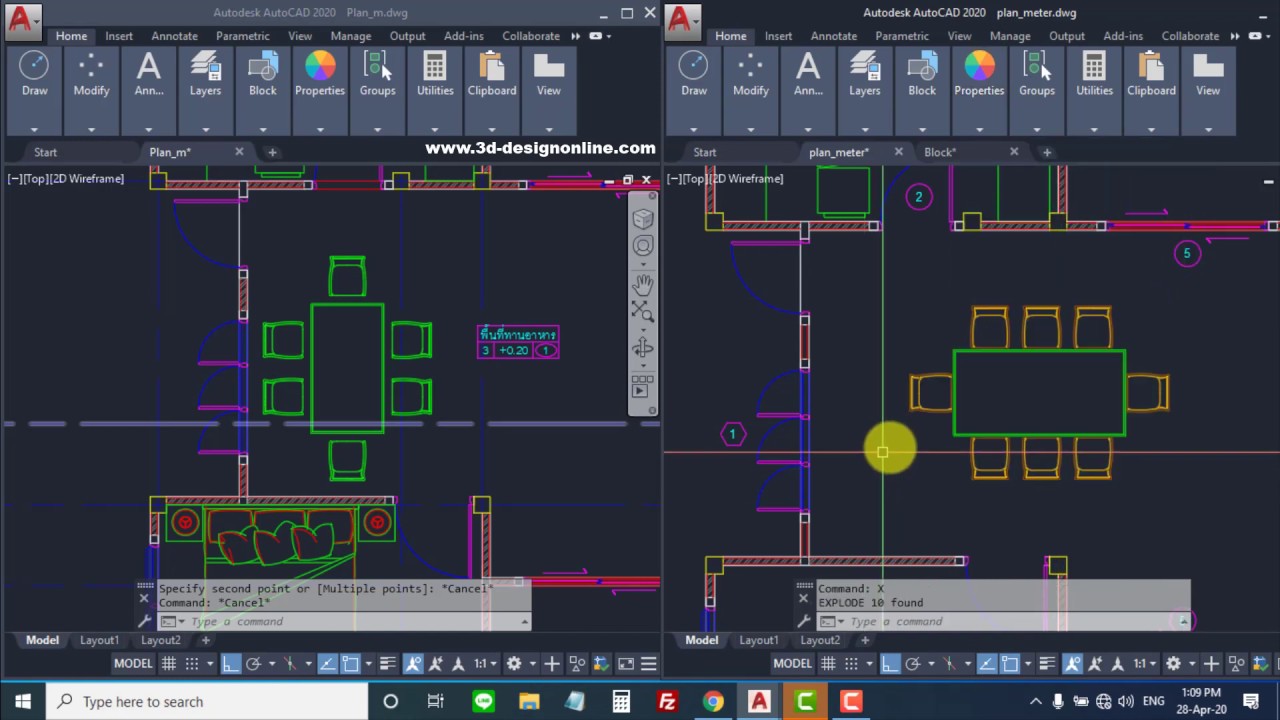Toggle grid display in plan_meter status bar
The width and height of the screenshot is (1280, 720).
pos(828,663)
